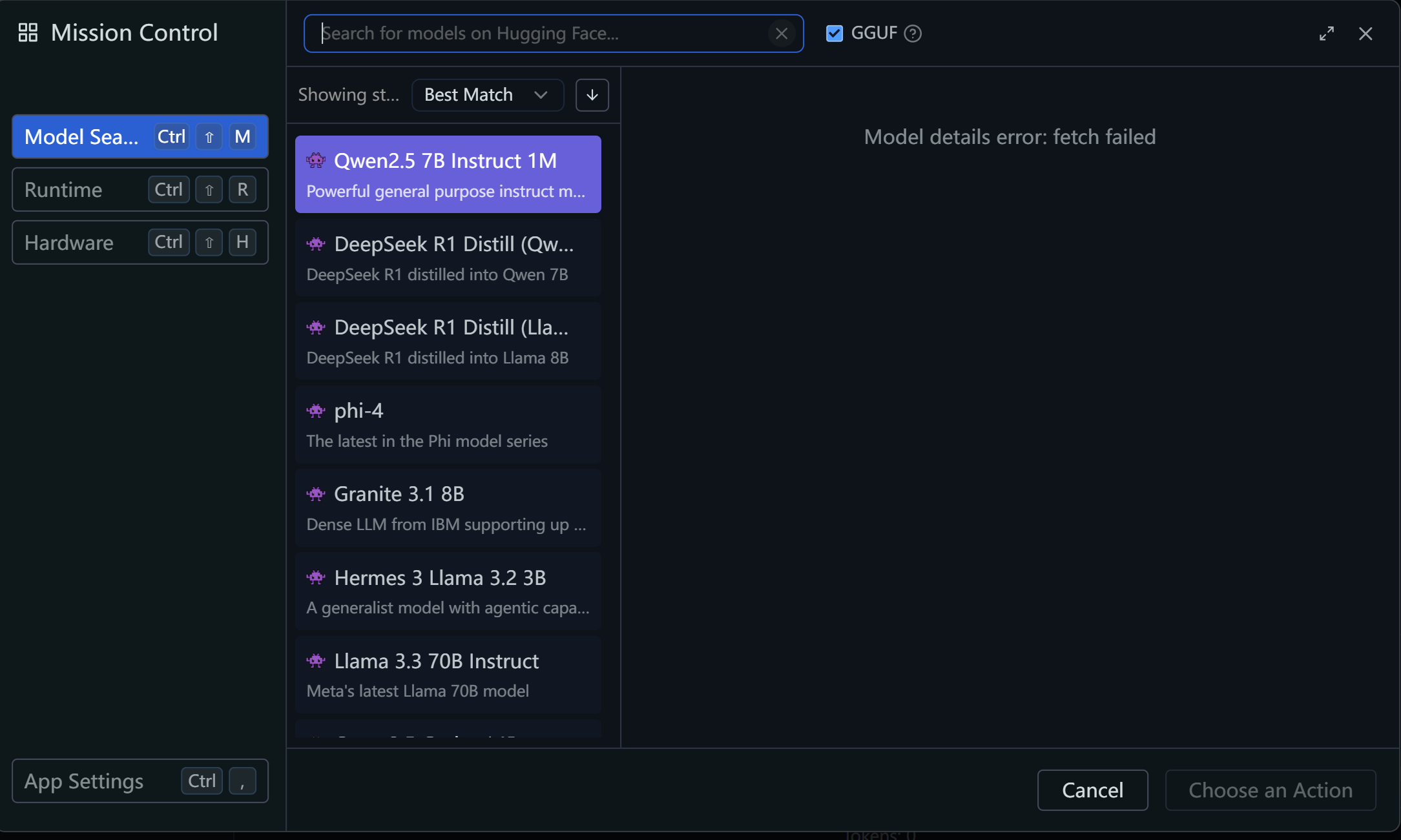Viewport: 1401px width, 840px height.
Task: Click the Granite 3.1 8B model icon
Action: click(x=316, y=494)
